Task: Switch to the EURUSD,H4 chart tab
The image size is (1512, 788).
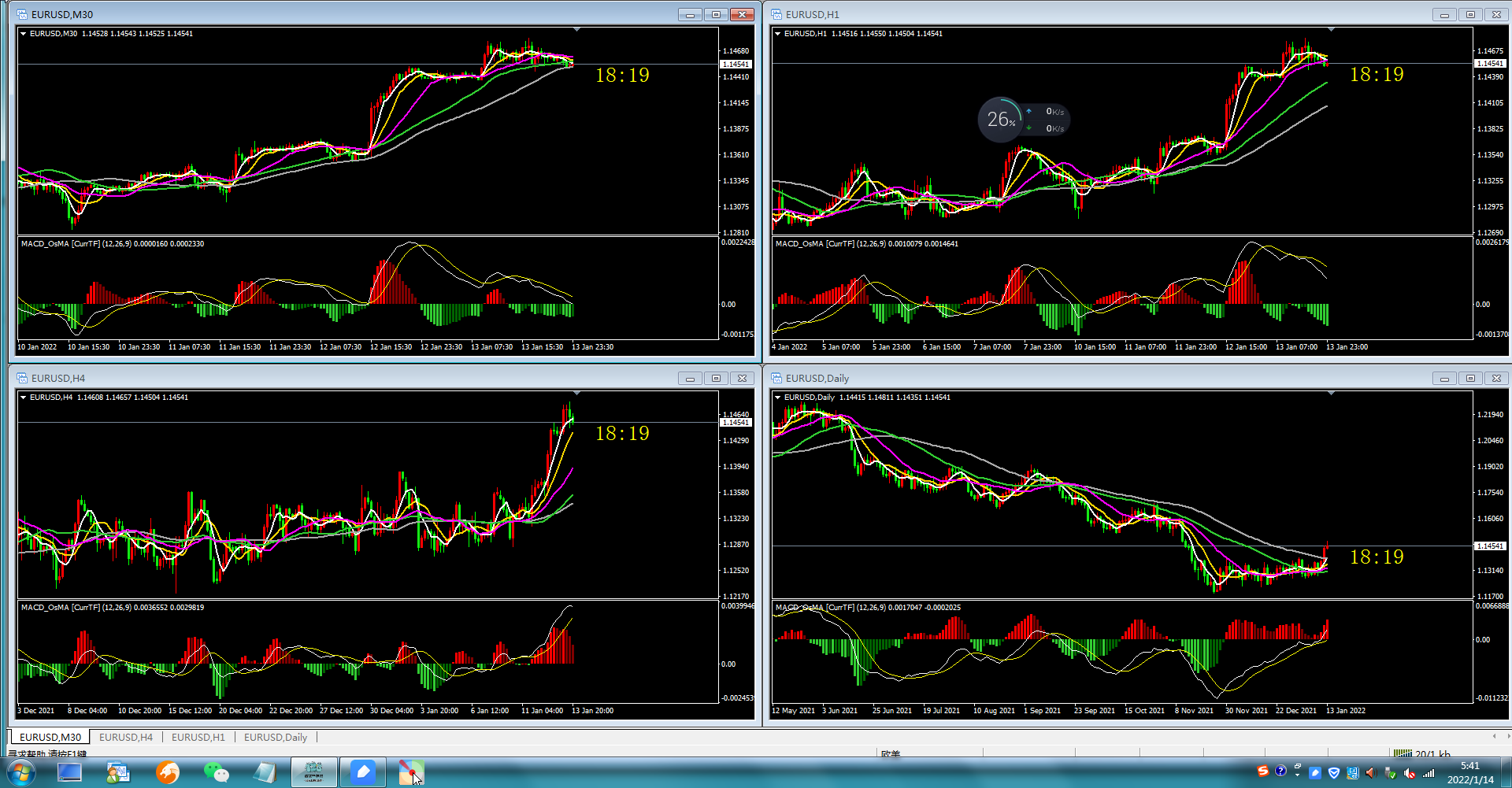Action: [x=126, y=738]
